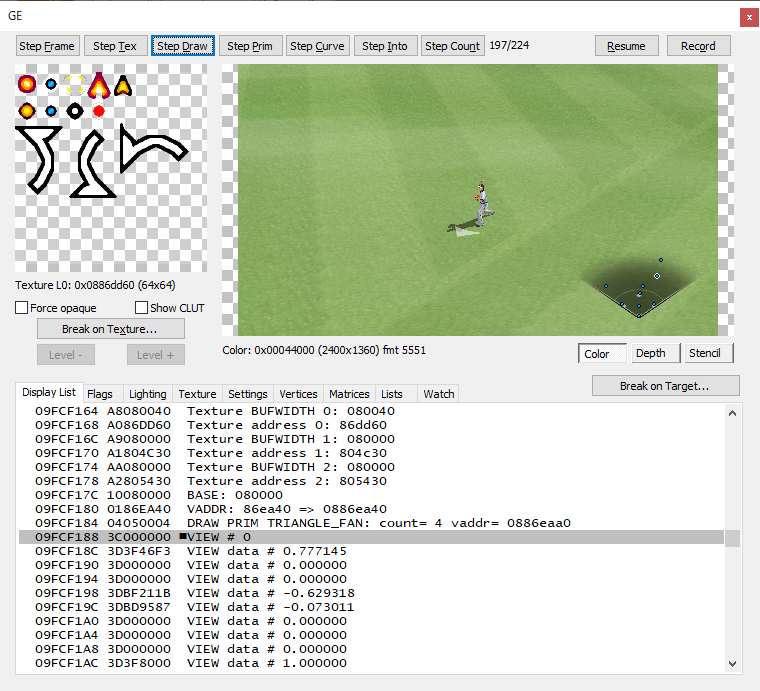Viewport: 760px width, 691px height.
Task: Open the Texture tab
Action: [x=197, y=394]
